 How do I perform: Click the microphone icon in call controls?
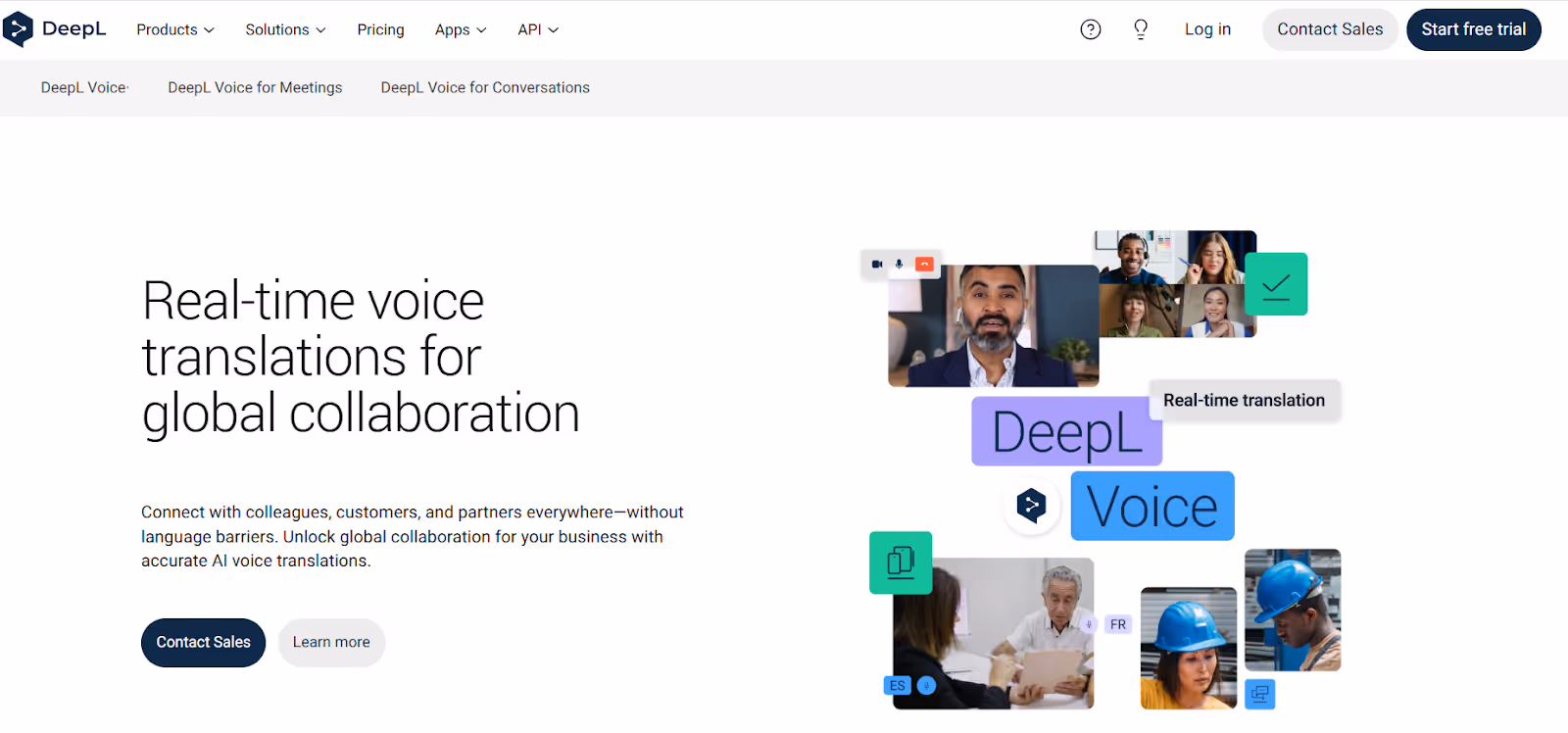[900, 265]
